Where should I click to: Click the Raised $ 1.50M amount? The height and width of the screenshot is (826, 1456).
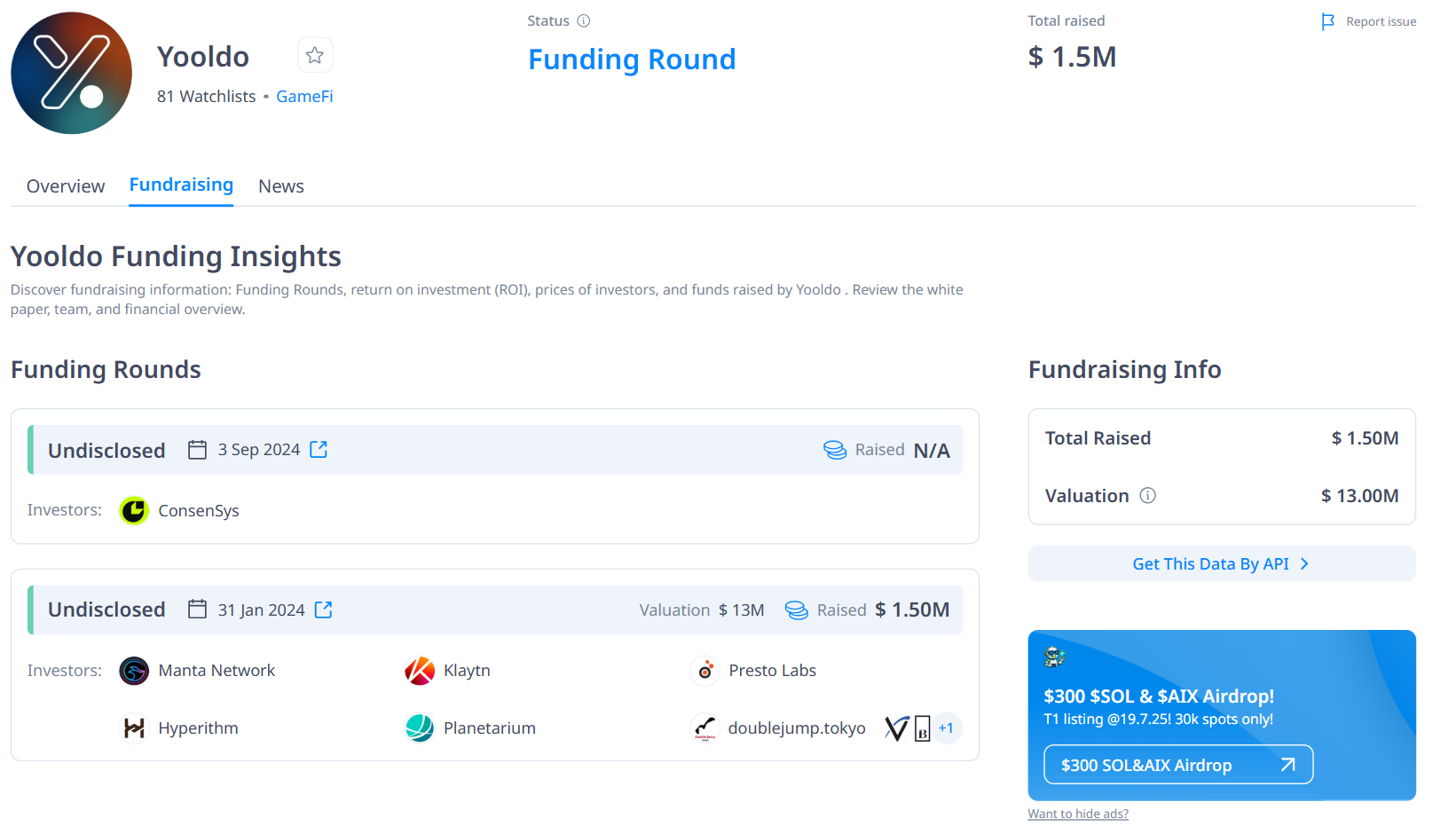pyautogui.click(x=912, y=610)
